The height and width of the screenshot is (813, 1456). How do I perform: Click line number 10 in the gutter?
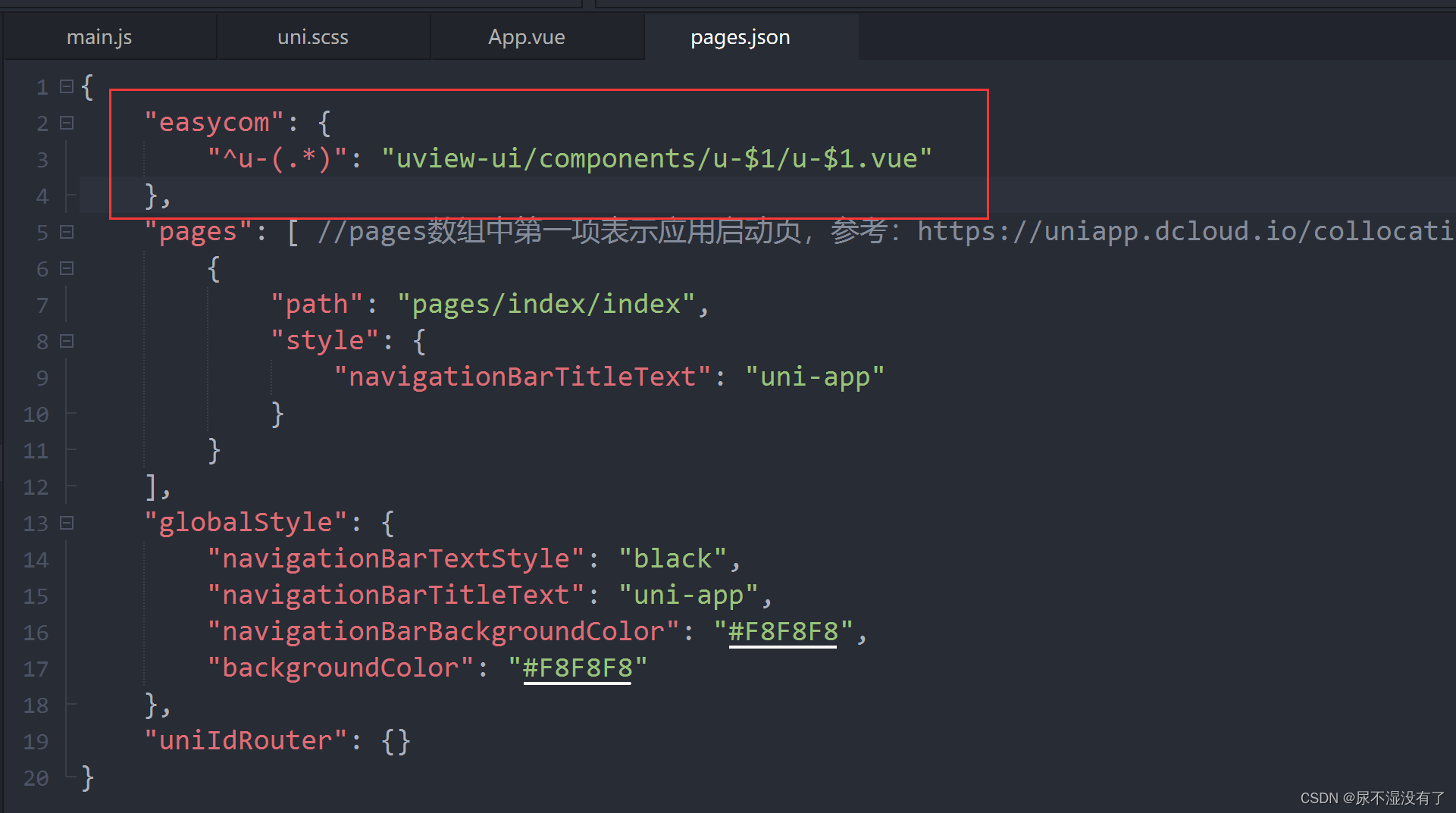36,414
